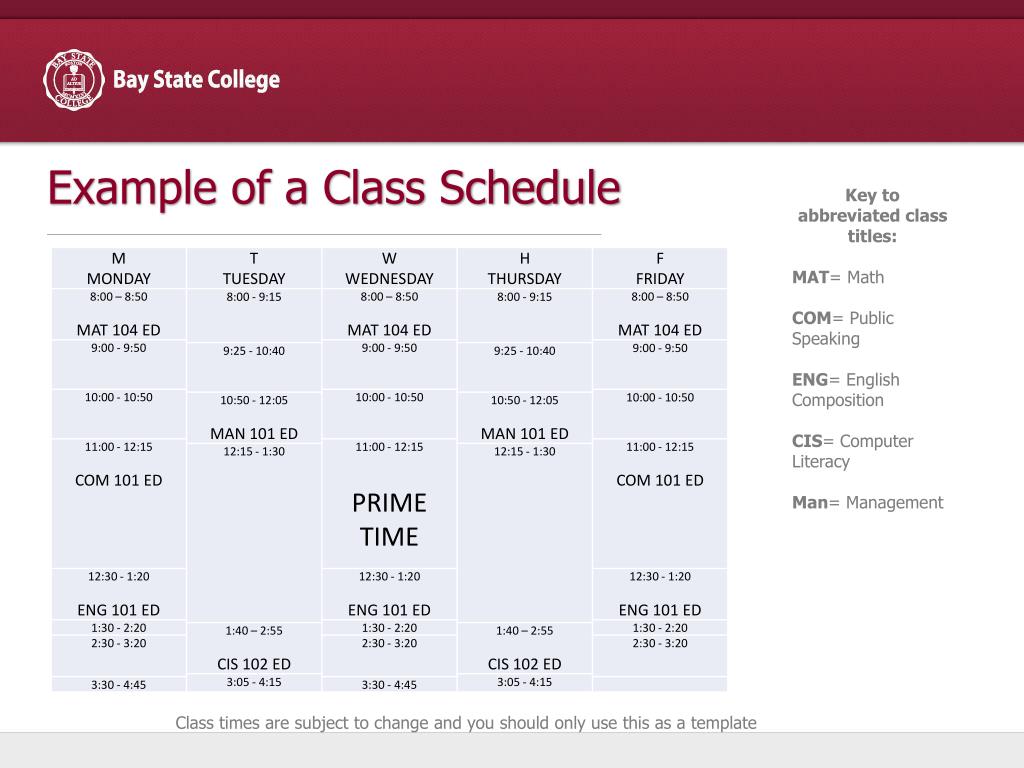Select the "Example of a Class Schedule" title

pyautogui.click(x=334, y=188)
